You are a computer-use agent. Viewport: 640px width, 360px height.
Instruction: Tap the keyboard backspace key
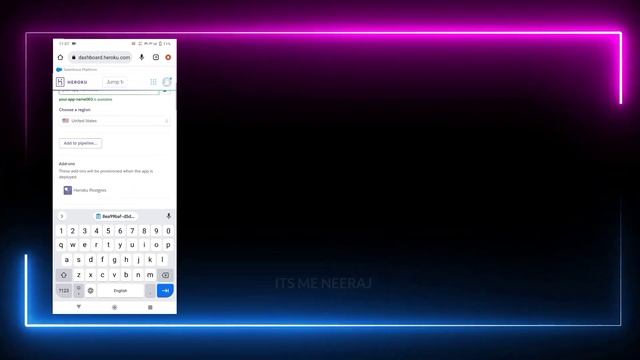click(x=165, y=275)
